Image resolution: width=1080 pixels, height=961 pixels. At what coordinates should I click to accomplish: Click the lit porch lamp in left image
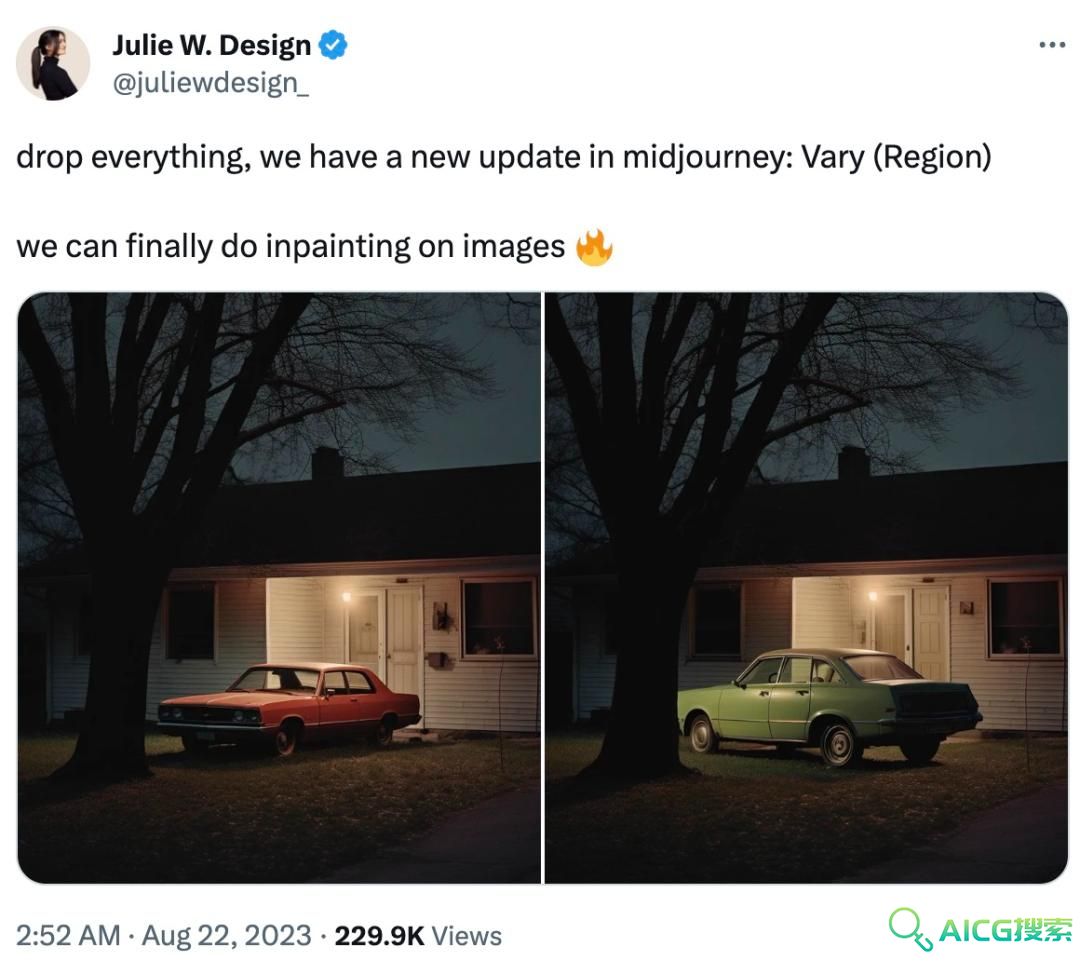pyautogui.click(x=346, y=597)
